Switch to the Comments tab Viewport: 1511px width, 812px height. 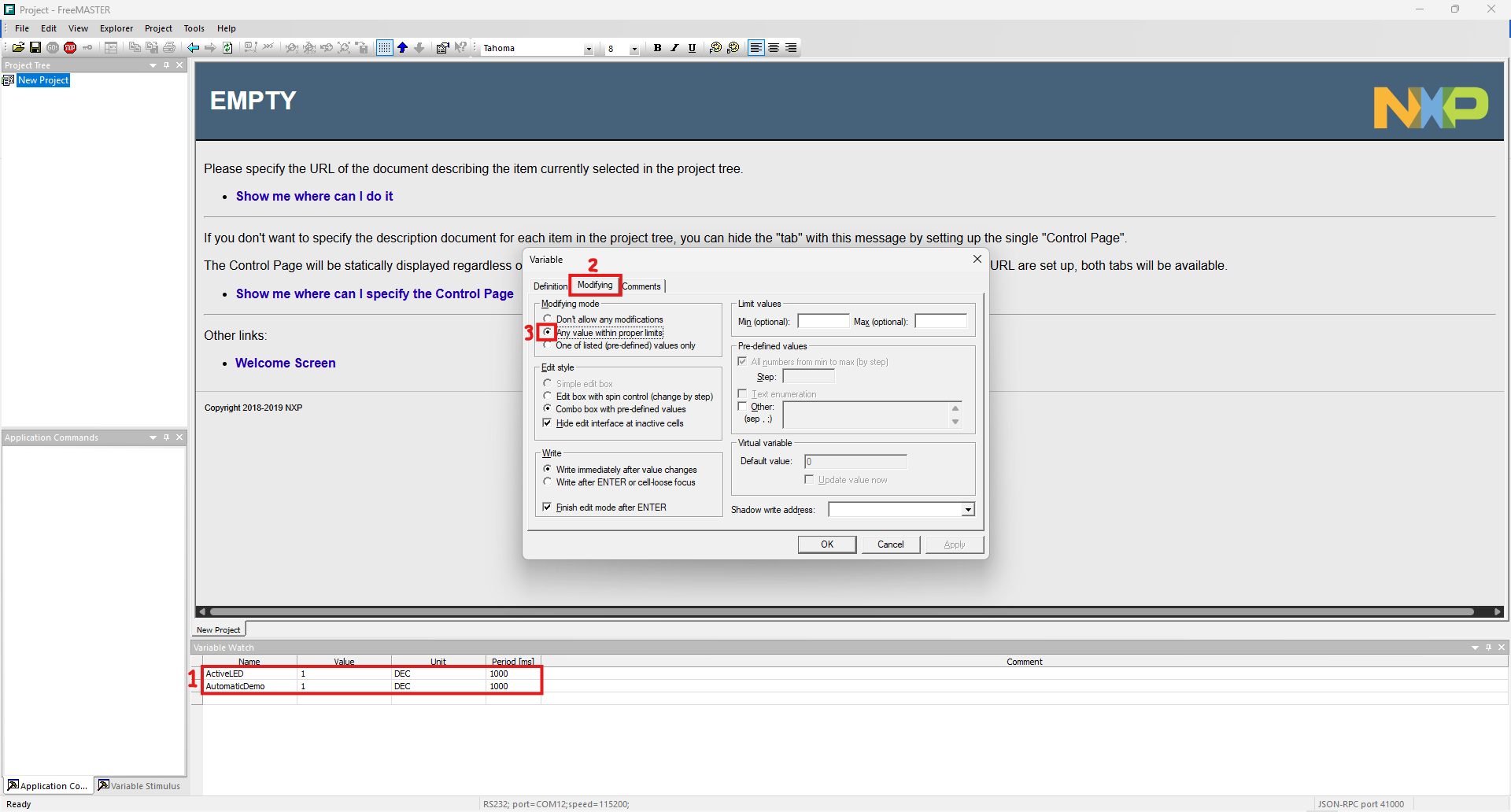642,286
